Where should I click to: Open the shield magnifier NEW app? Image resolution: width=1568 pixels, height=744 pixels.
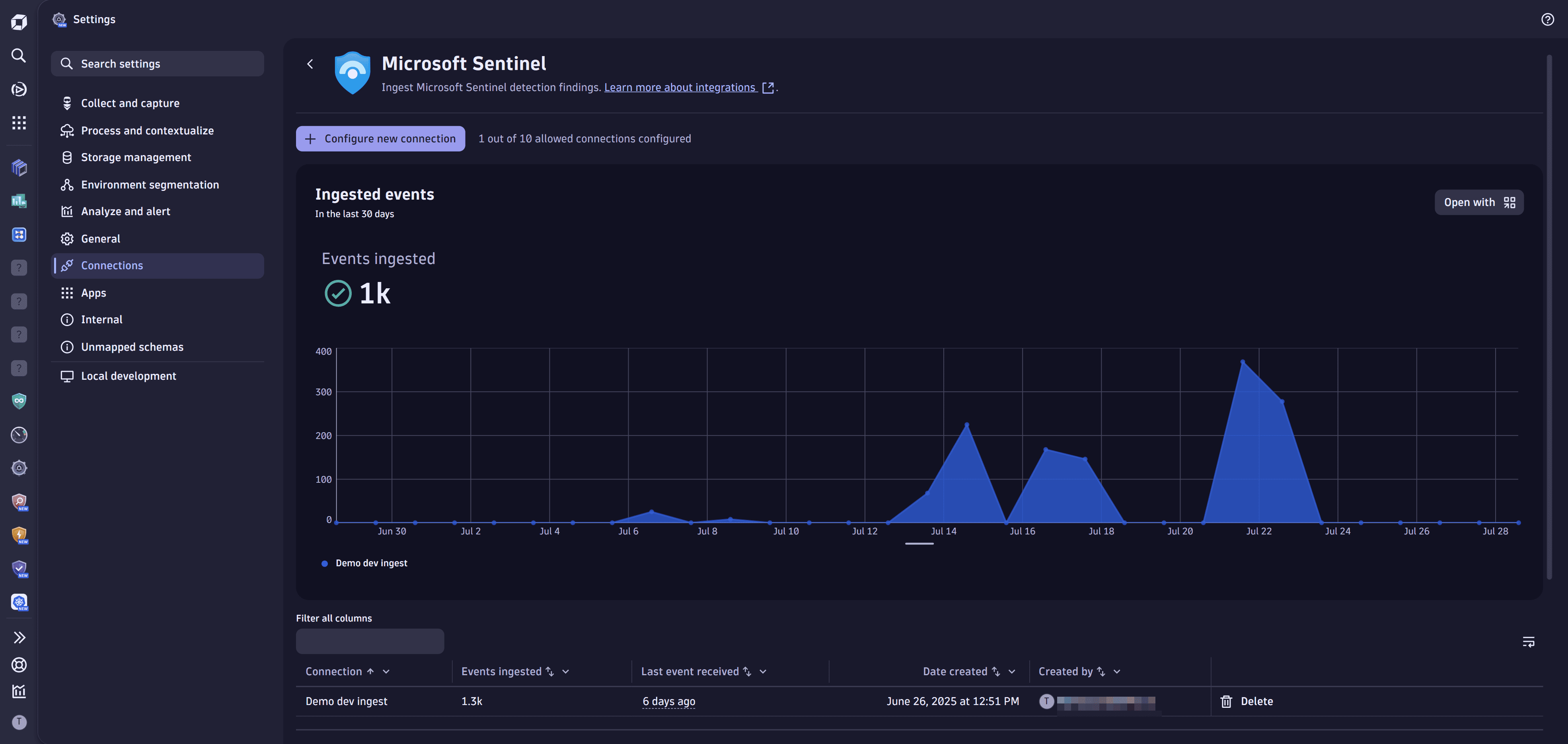19,502
